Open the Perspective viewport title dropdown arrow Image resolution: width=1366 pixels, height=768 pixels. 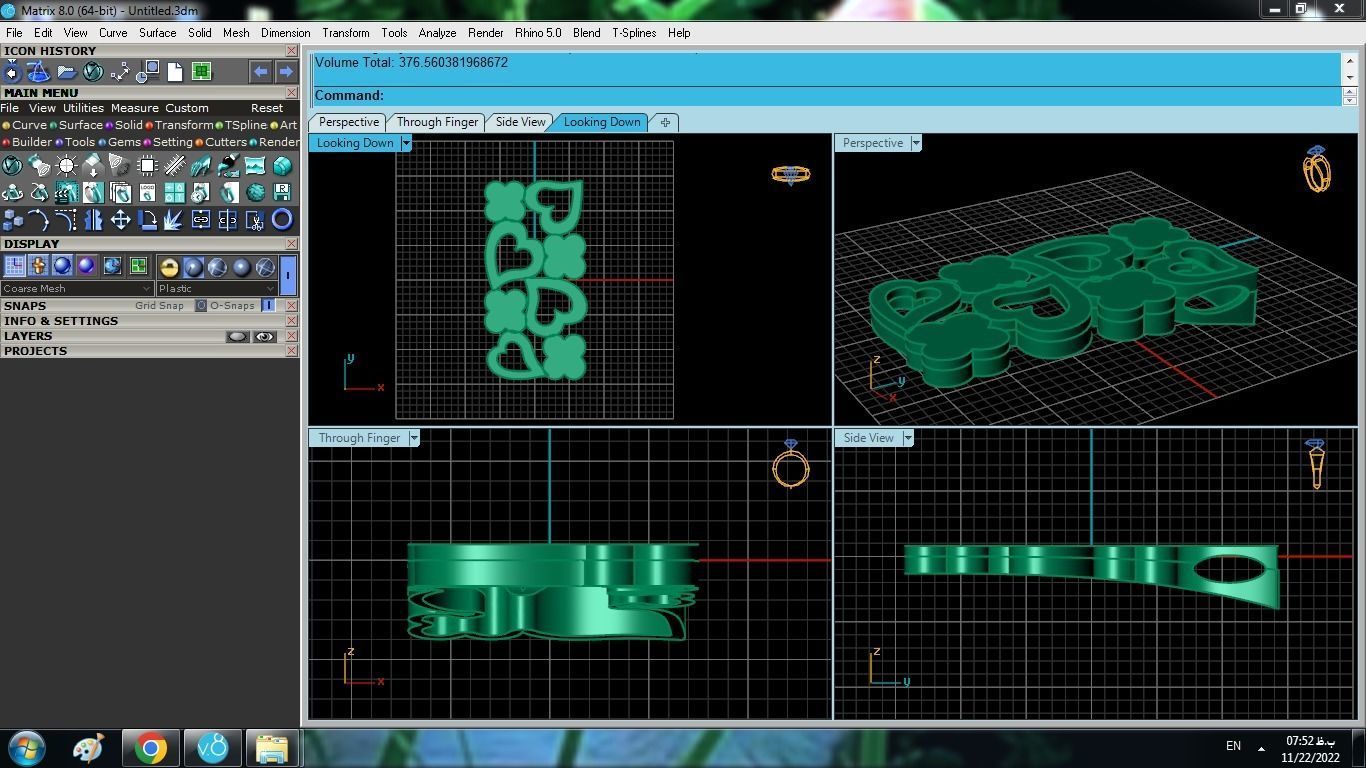coord(915,143)
